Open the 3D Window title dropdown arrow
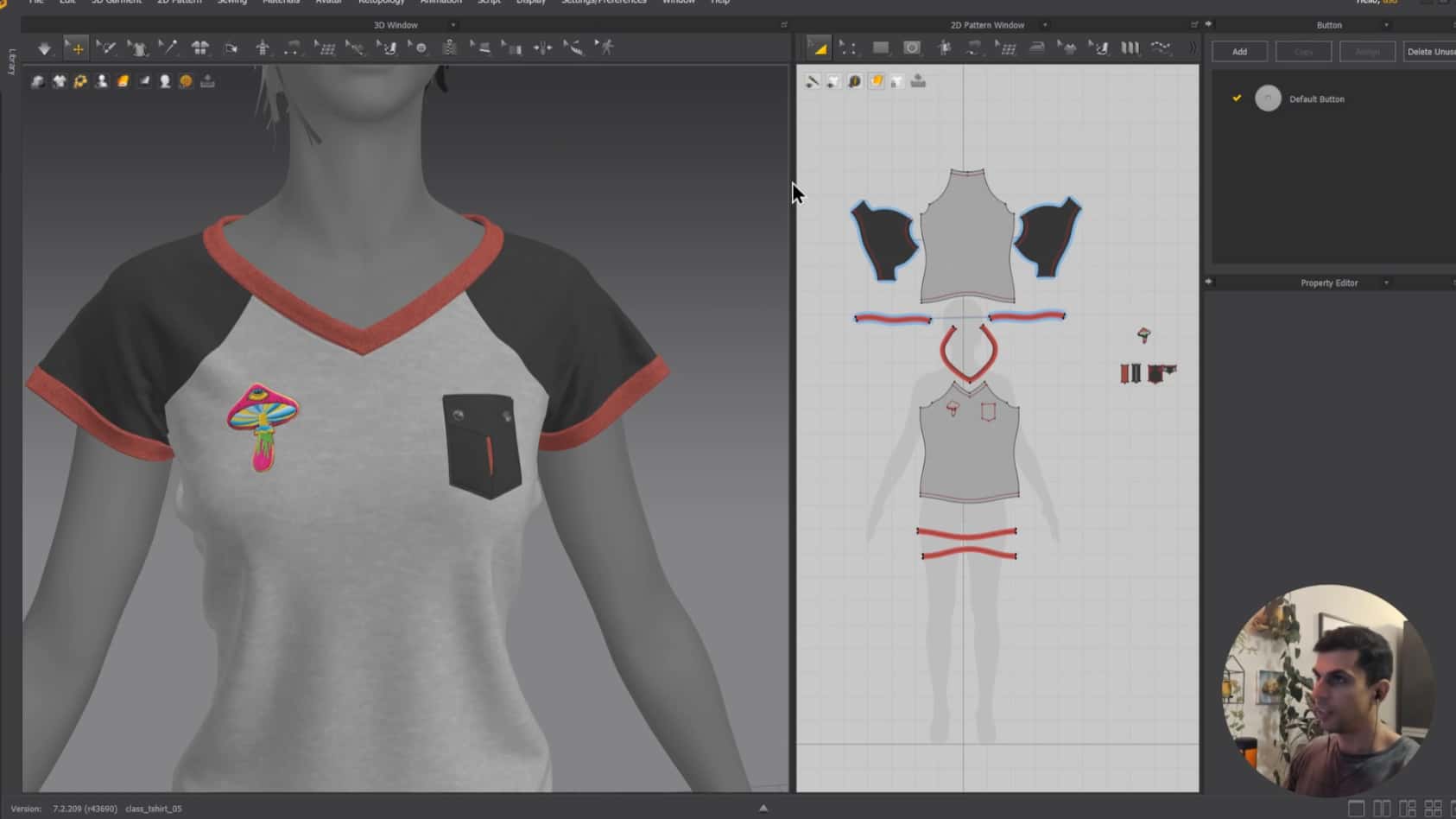1456x819 pixels. 453,25
